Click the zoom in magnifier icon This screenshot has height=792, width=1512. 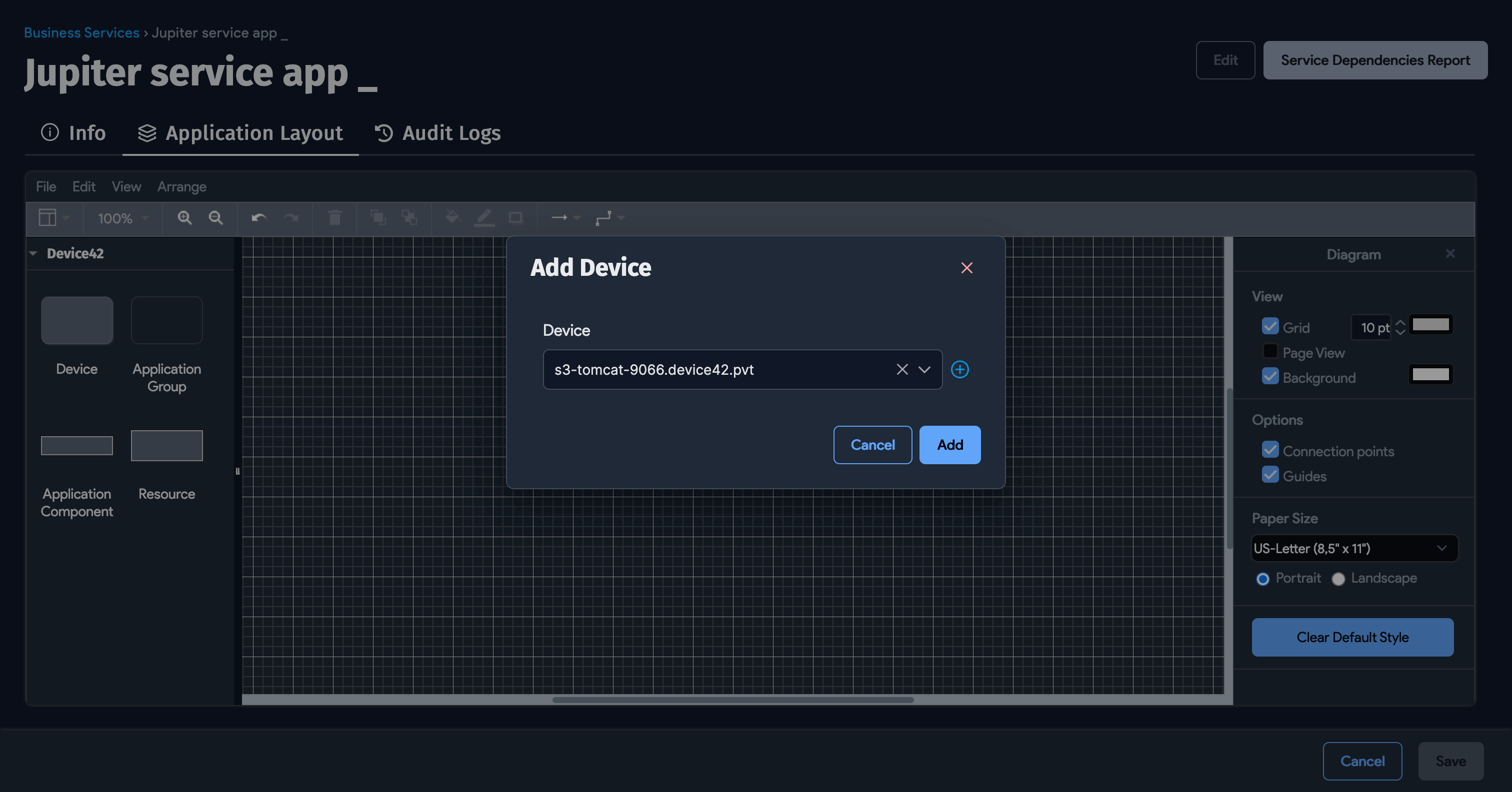(x=184, y=218)
